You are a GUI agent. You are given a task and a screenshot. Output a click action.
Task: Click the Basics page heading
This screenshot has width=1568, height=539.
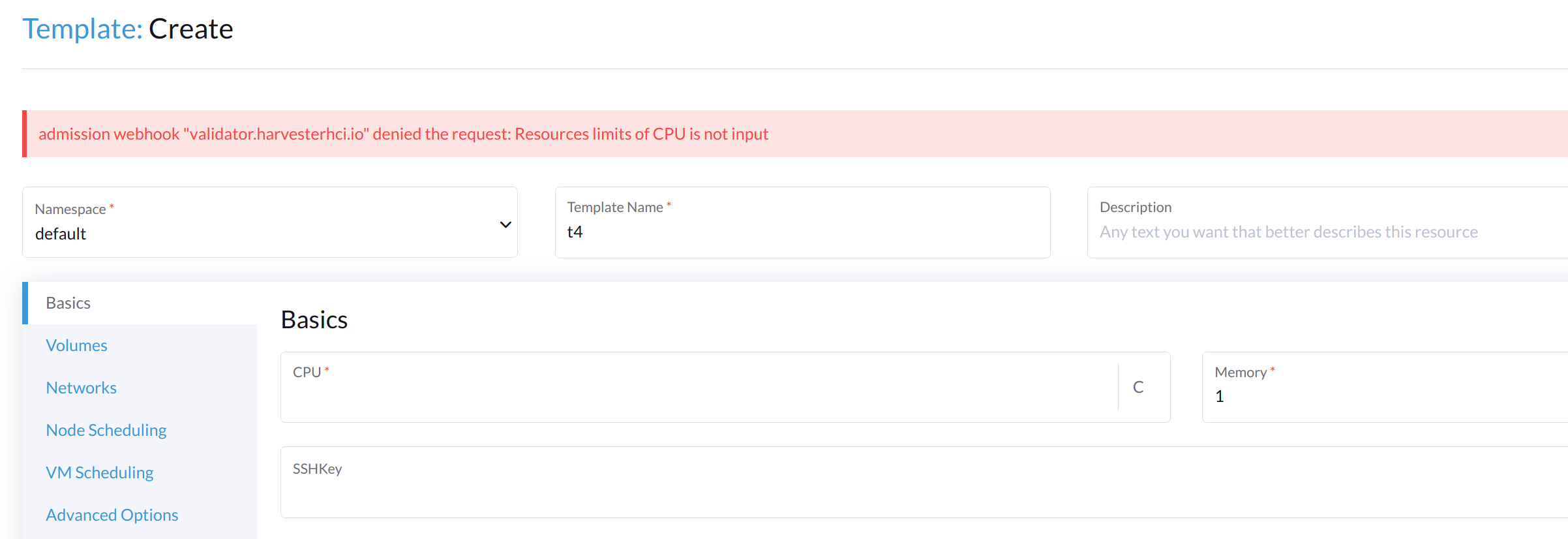[314, 319]
